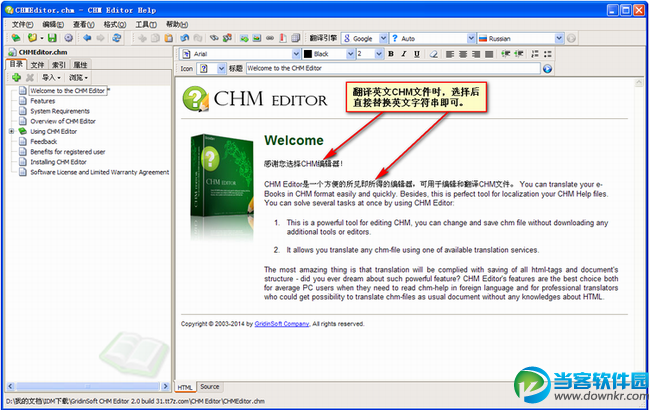Image resolution: width=650 pixels, height=410 pixels.
Task: Switch to the 索引 tab
Action: 59,65
